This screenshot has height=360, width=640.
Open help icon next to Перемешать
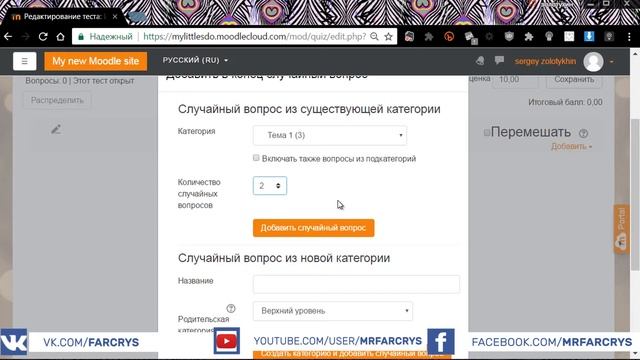coord(583,133)
